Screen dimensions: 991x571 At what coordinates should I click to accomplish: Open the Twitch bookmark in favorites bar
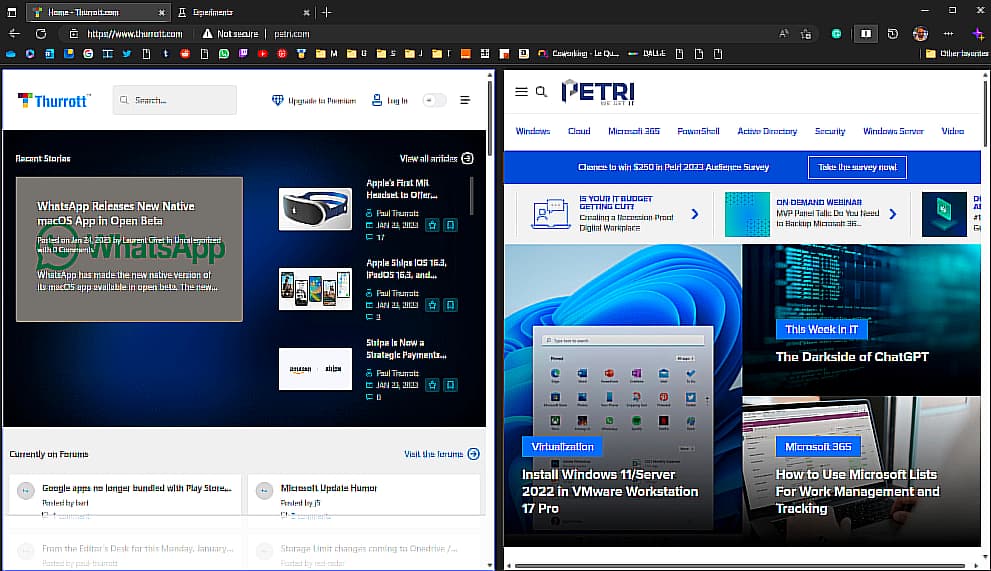(243, 54)
